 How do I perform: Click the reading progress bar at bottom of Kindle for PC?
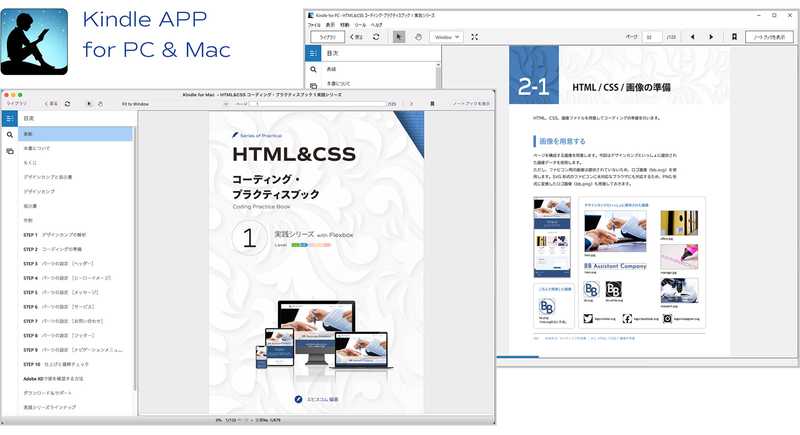tap(648, 356)
